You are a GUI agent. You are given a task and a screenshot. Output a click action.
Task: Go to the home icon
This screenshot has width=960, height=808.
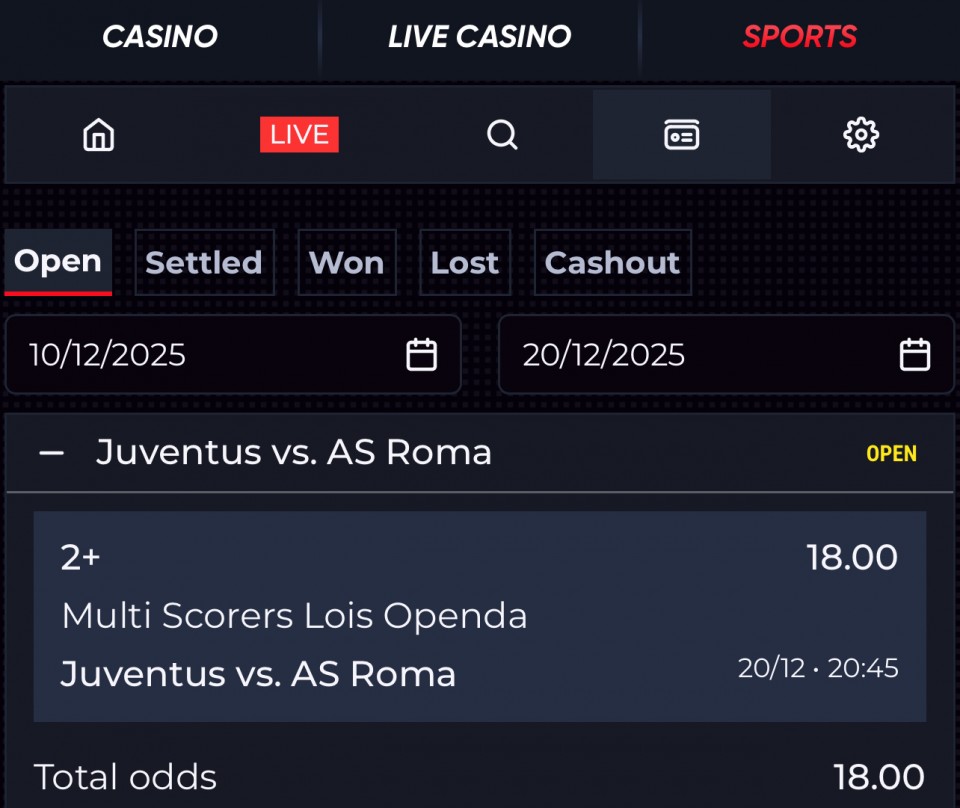pyautogui.click(x=98, y=134)
